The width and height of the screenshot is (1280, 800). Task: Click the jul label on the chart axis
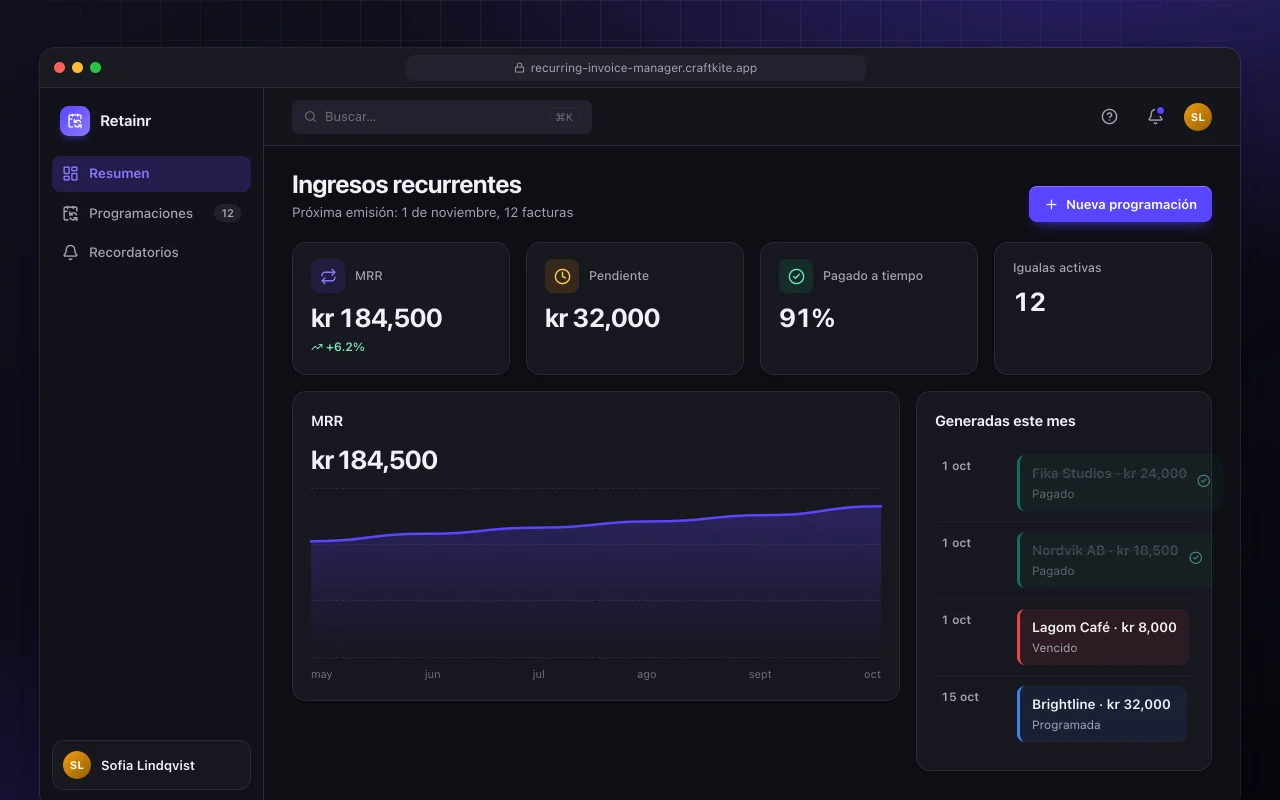[x=539, y=674]
